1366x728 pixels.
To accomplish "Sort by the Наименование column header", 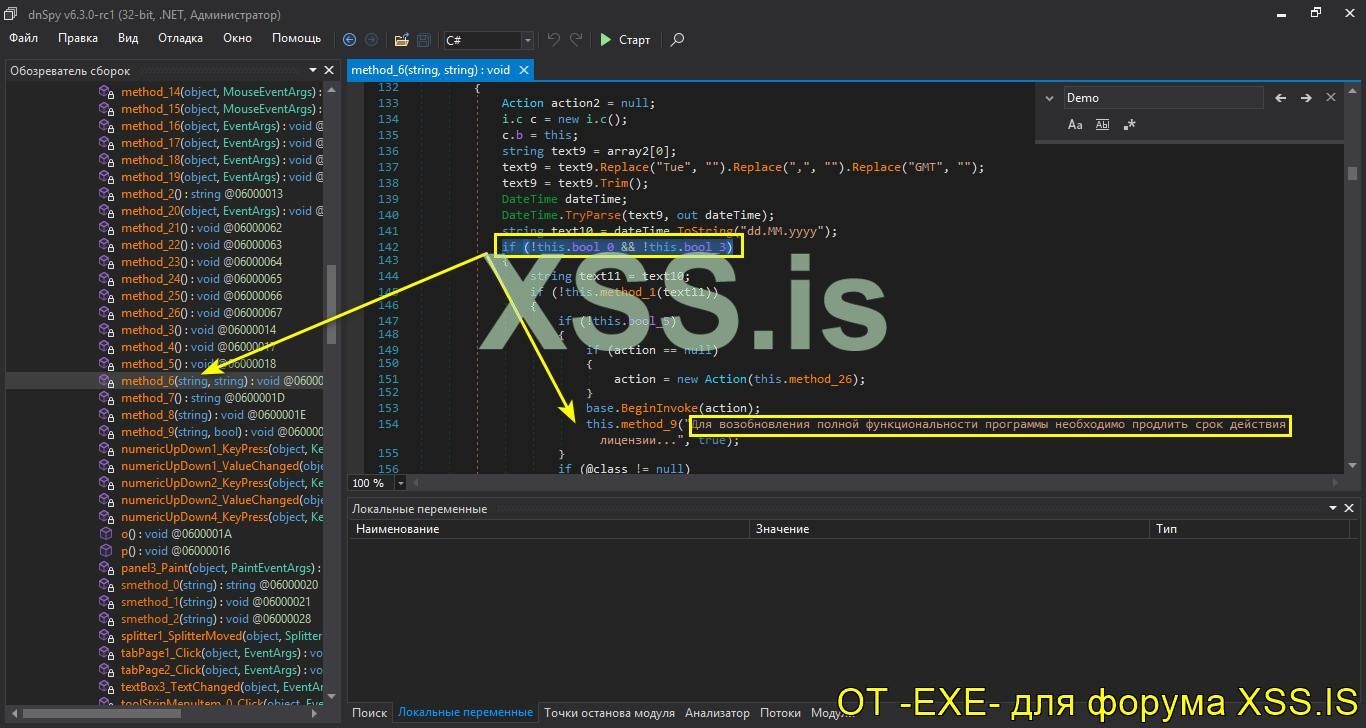I will tap(548, 529).
